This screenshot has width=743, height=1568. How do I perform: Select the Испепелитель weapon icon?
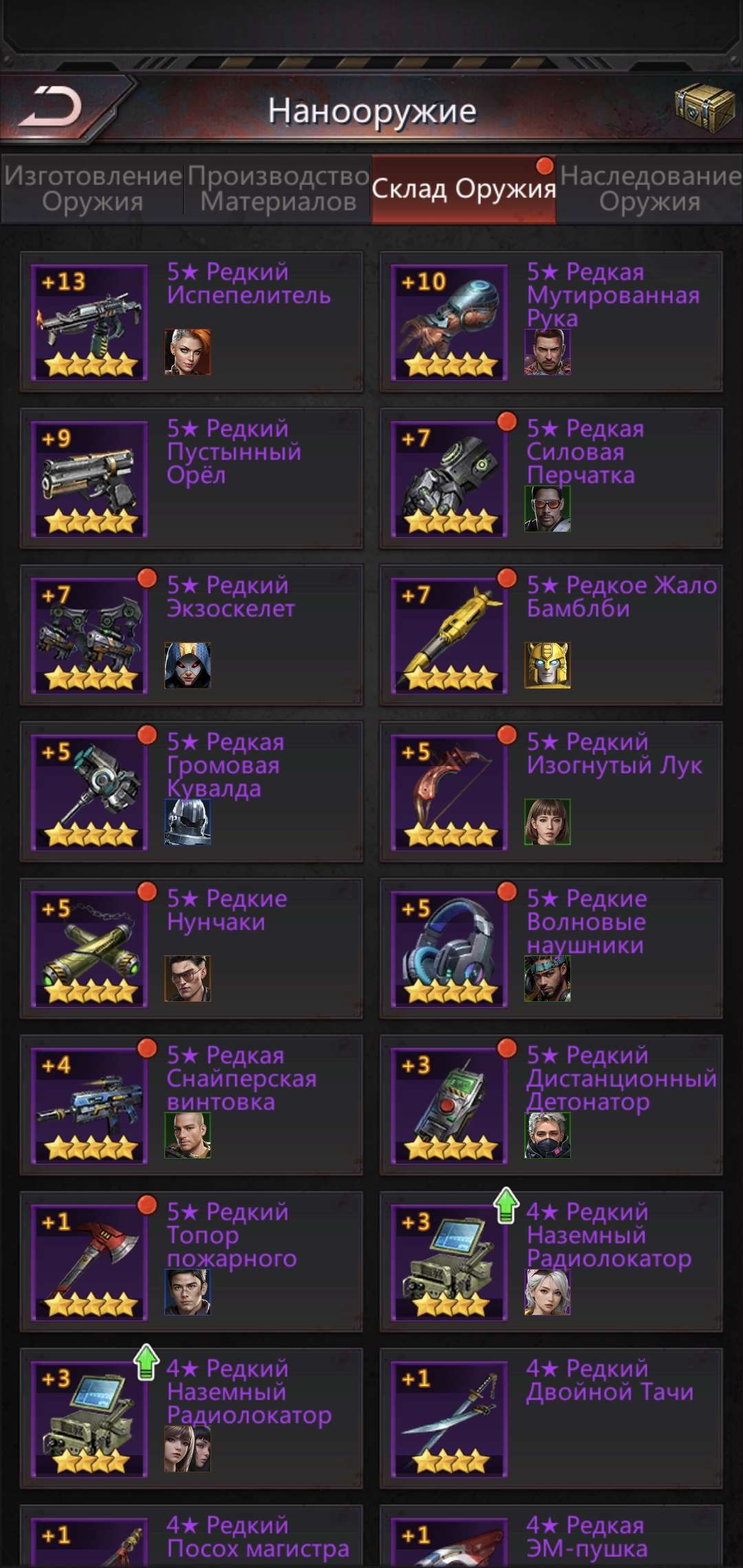pyautogui.click(x=90, y=321)
